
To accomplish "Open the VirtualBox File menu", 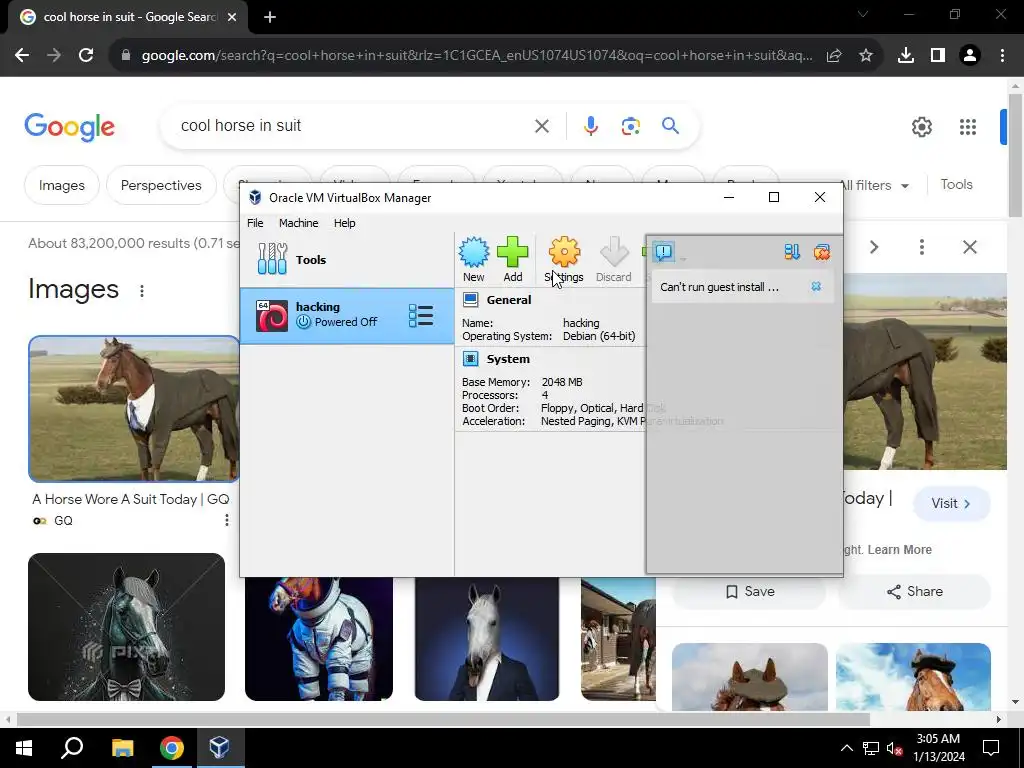I will (255, 223).
